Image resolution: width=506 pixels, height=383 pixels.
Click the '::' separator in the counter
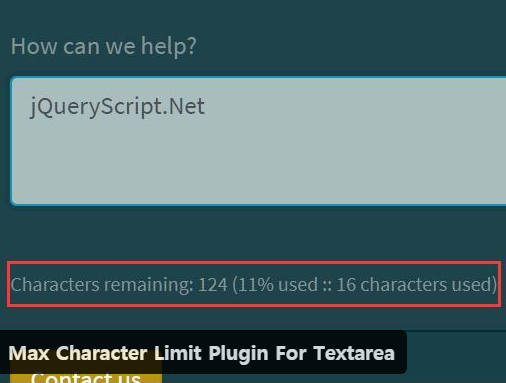[x=327, y=286]
